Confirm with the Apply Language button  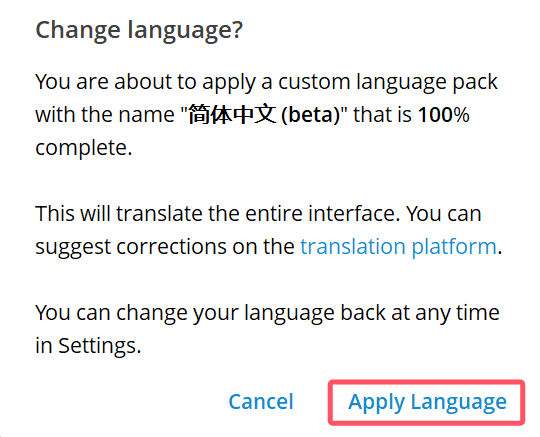pyautogui.click(x=427, y=402)
